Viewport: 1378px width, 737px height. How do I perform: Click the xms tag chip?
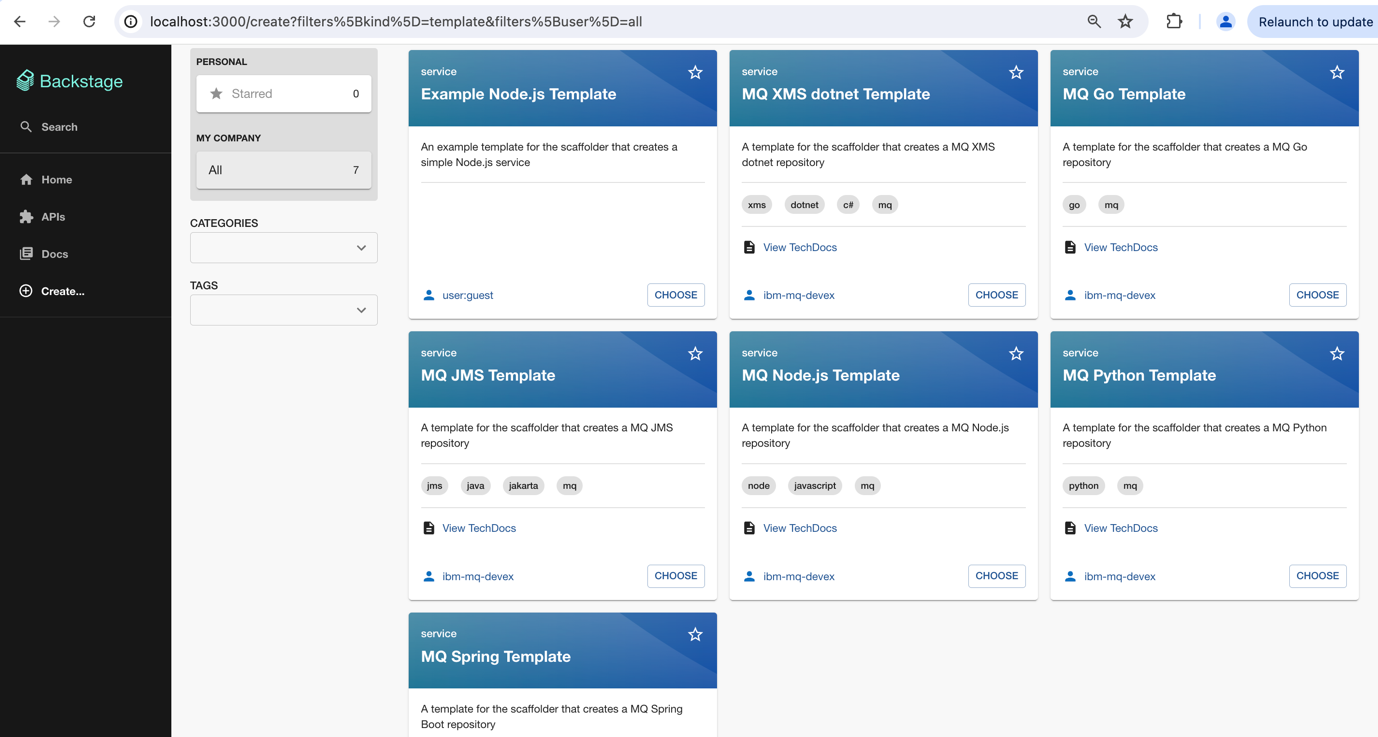757,205
